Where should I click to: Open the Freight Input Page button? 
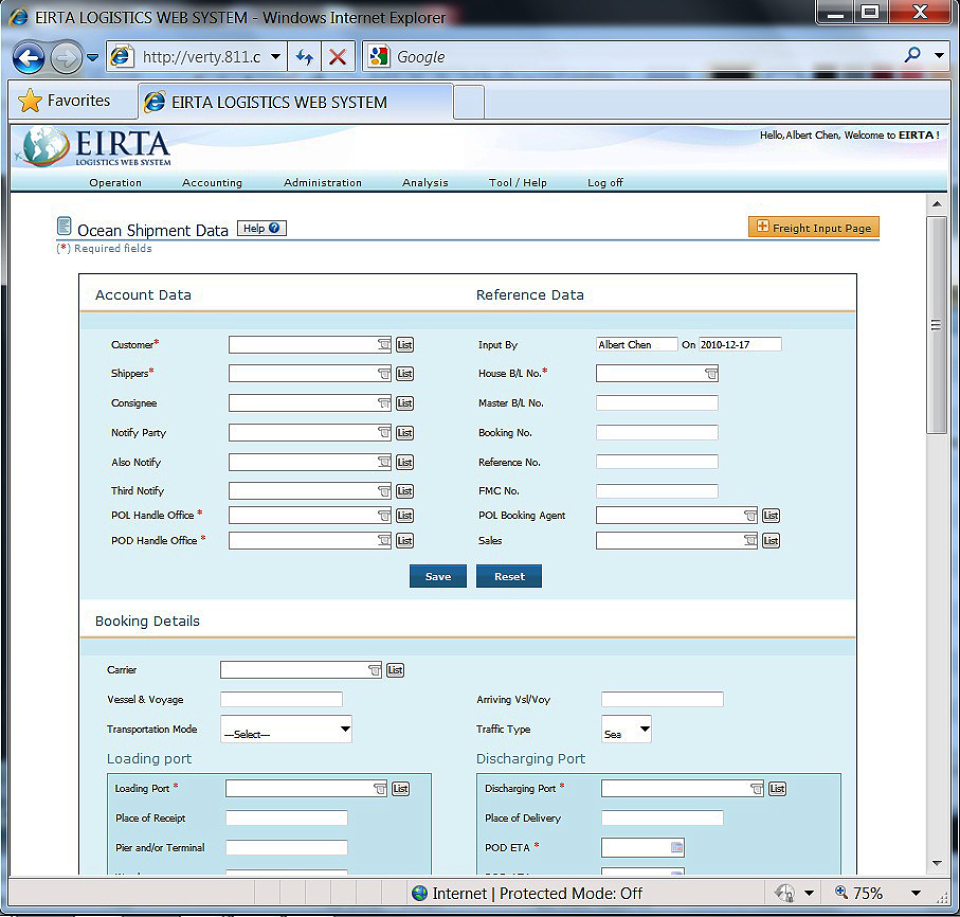click(814, 227)
